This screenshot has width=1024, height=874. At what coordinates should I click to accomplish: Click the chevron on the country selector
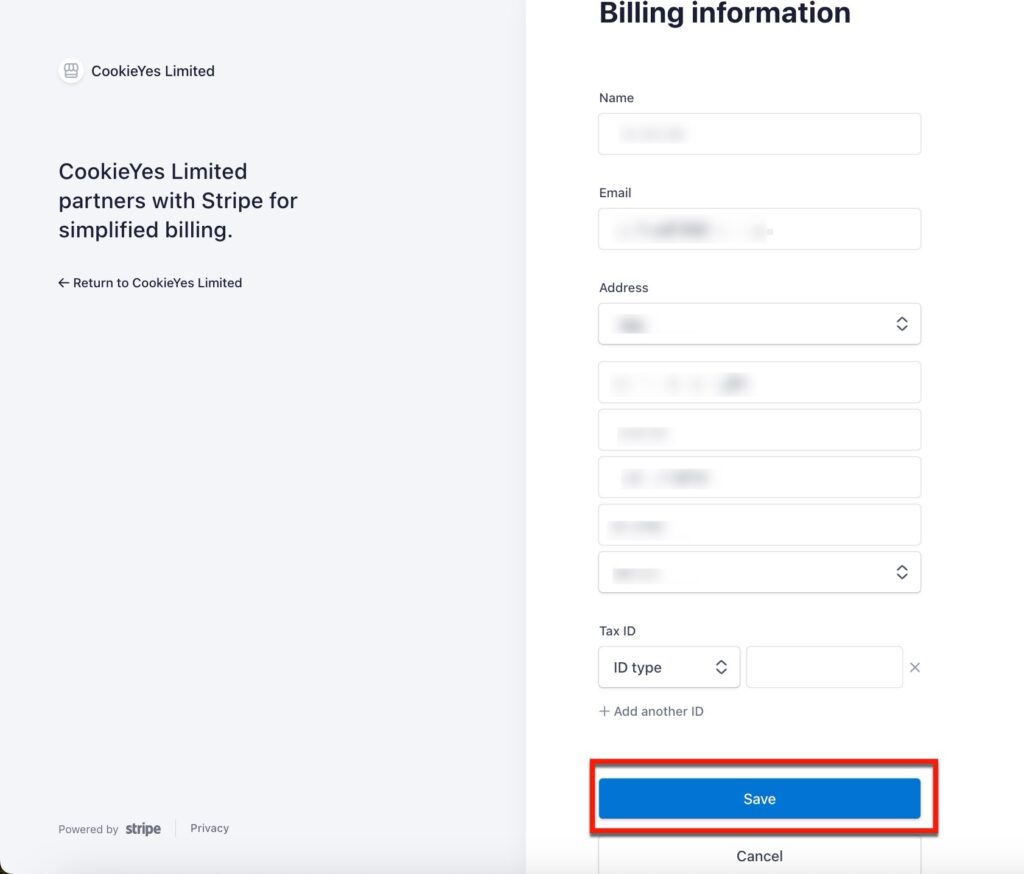(x=901, y=323)
